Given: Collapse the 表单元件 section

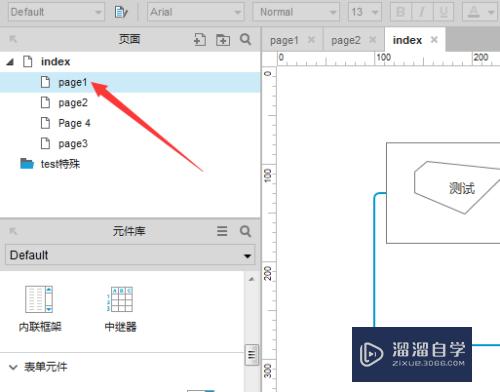Looking at the screenshot, I should click(13, 367).
